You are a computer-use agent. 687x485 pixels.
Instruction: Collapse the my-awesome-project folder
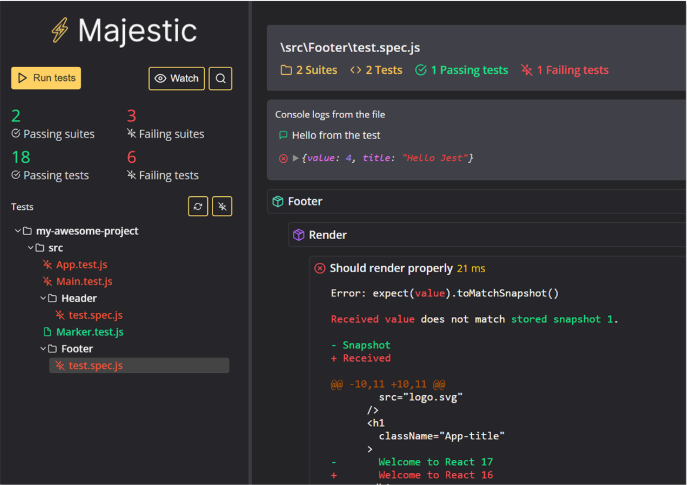coord(18,231)
